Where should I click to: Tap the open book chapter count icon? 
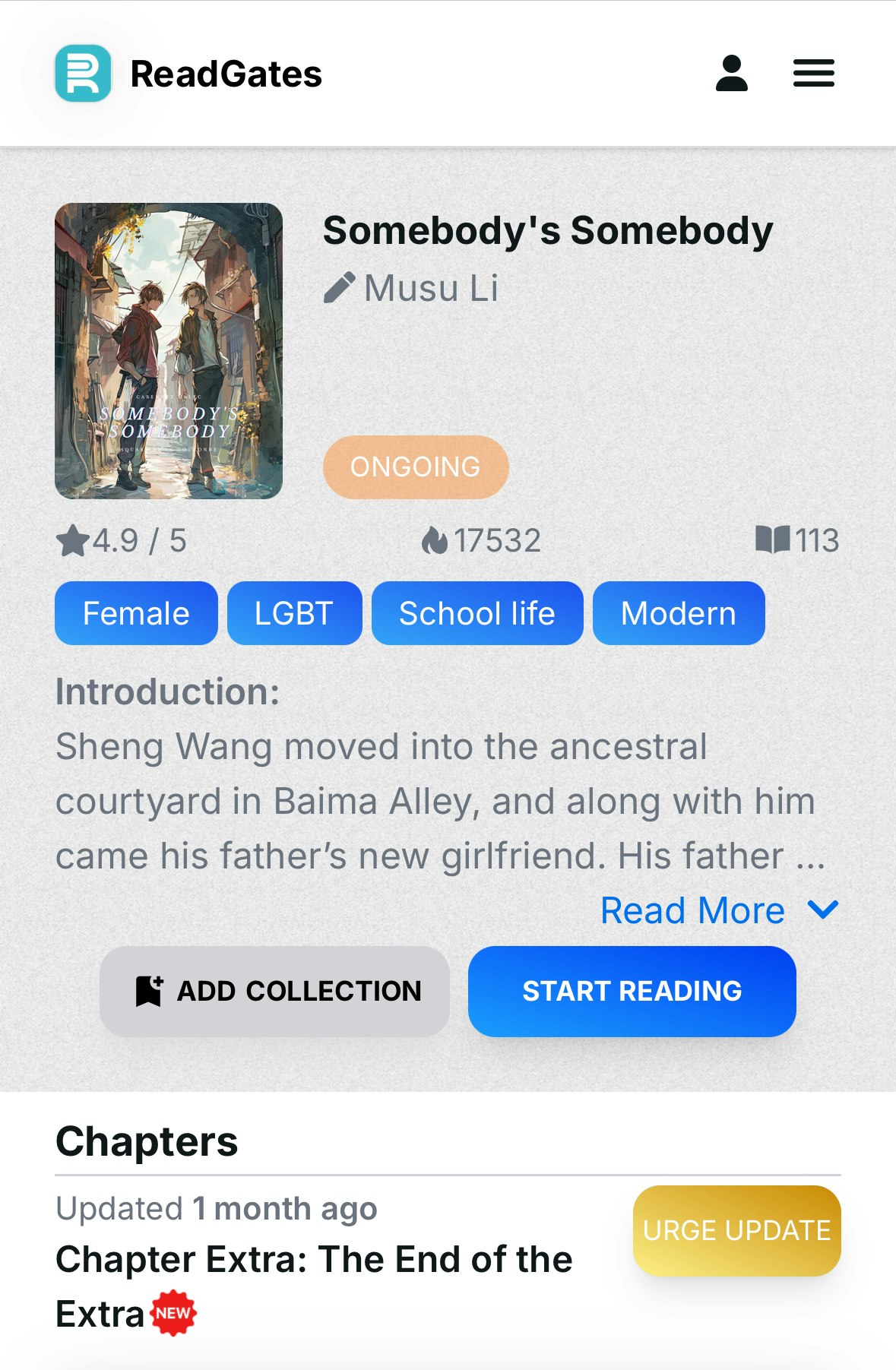click(x=773, y=540)
